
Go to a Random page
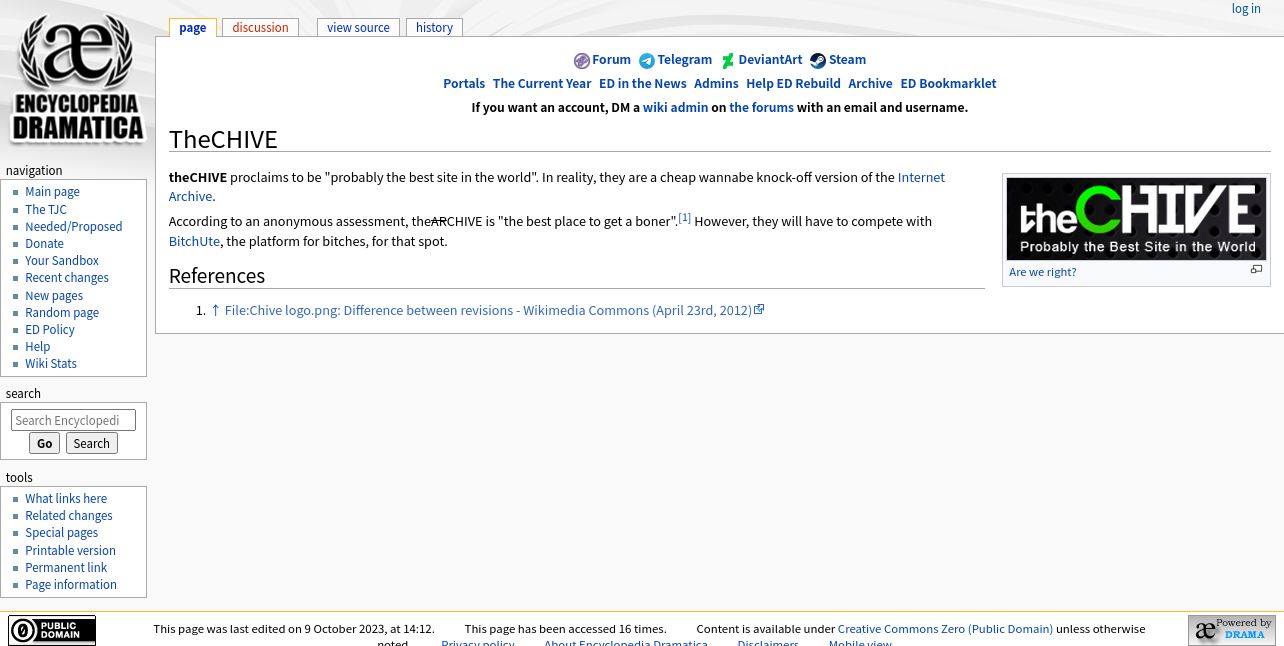click(62, 313)
